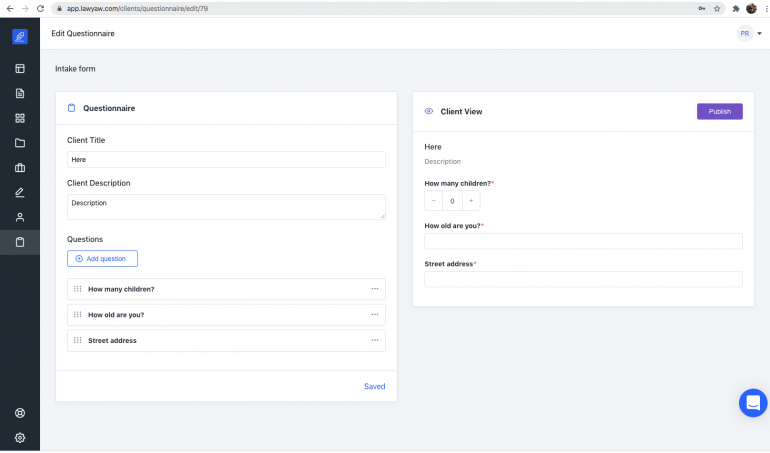Open options menu for 'Street address' question
770x453 pixels.
[x=375, y=341]
